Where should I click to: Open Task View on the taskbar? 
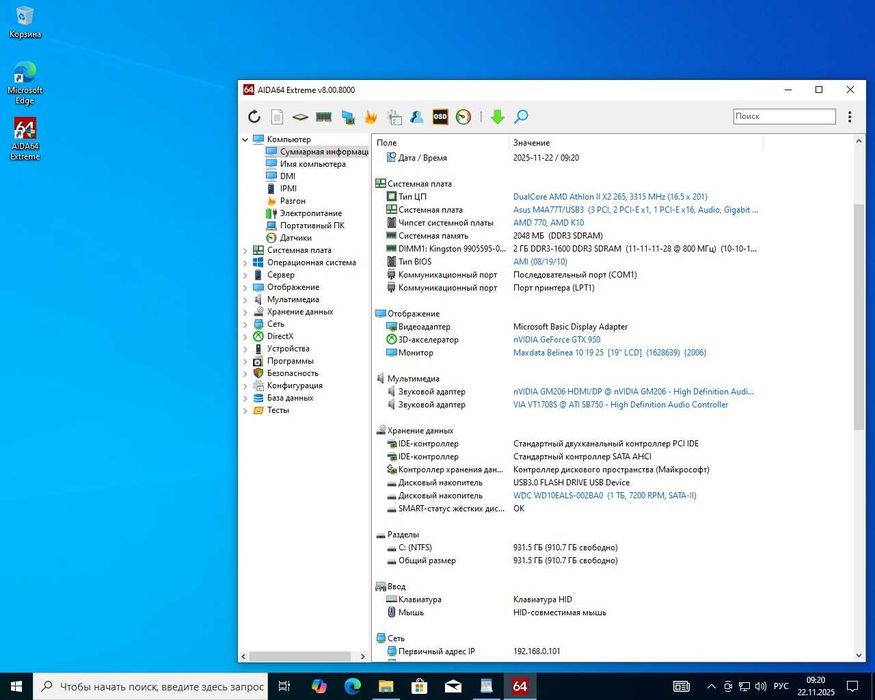[x=284, y=686]
